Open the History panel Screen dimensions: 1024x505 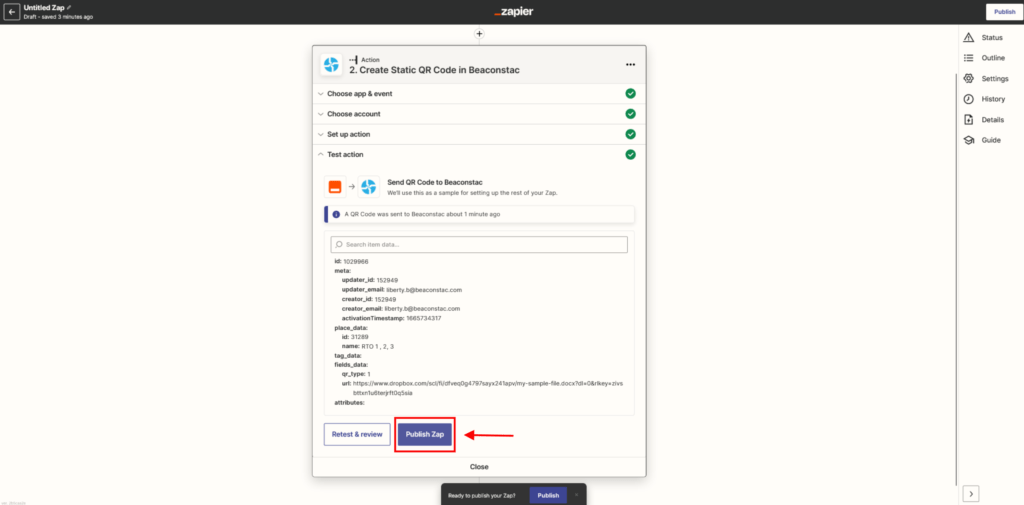click(x=993, y=99)
